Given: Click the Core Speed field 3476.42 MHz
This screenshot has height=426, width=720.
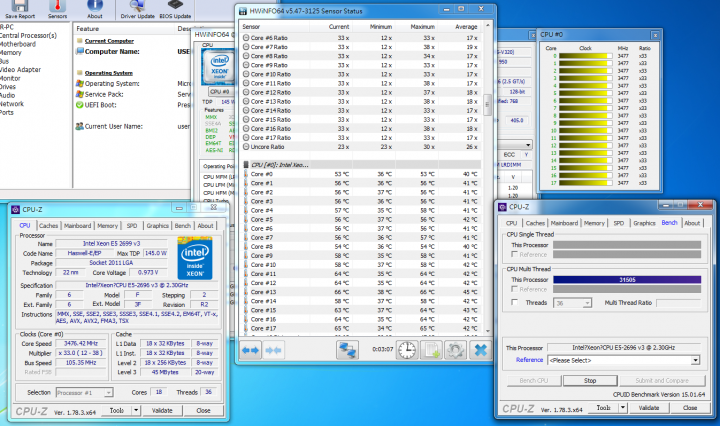Looking at the screenshot, I should tap(81, 343).
